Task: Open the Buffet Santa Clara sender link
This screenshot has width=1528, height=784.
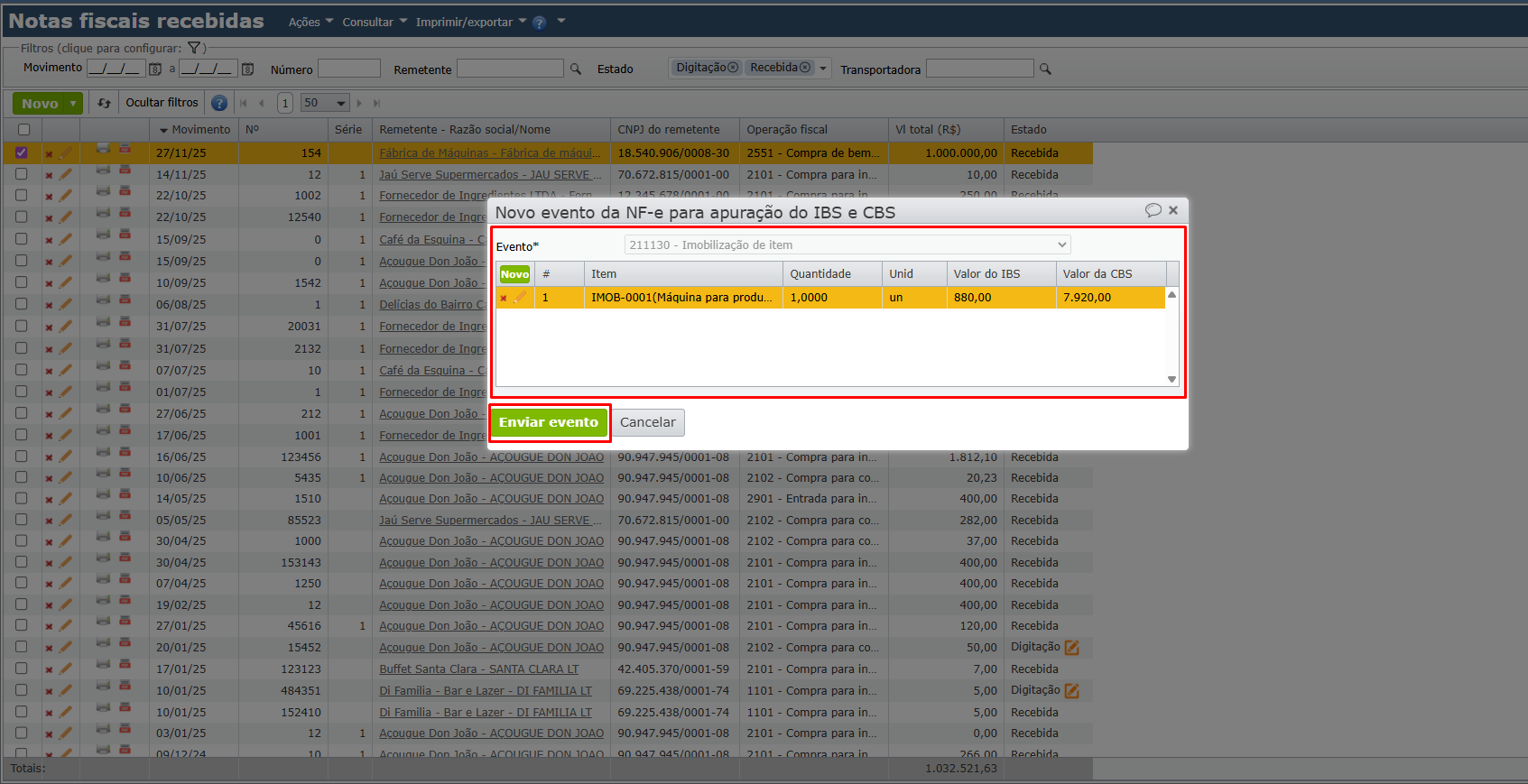Action: [x=479, y=669]
